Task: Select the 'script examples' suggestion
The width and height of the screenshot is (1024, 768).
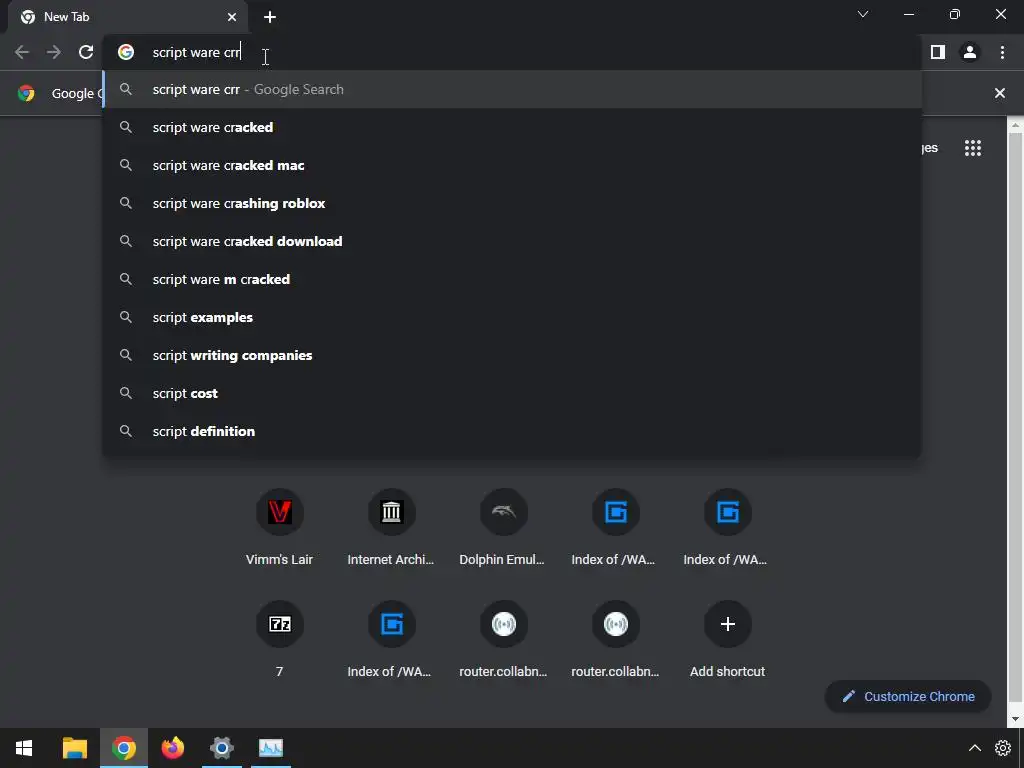Action: (513, 317)
